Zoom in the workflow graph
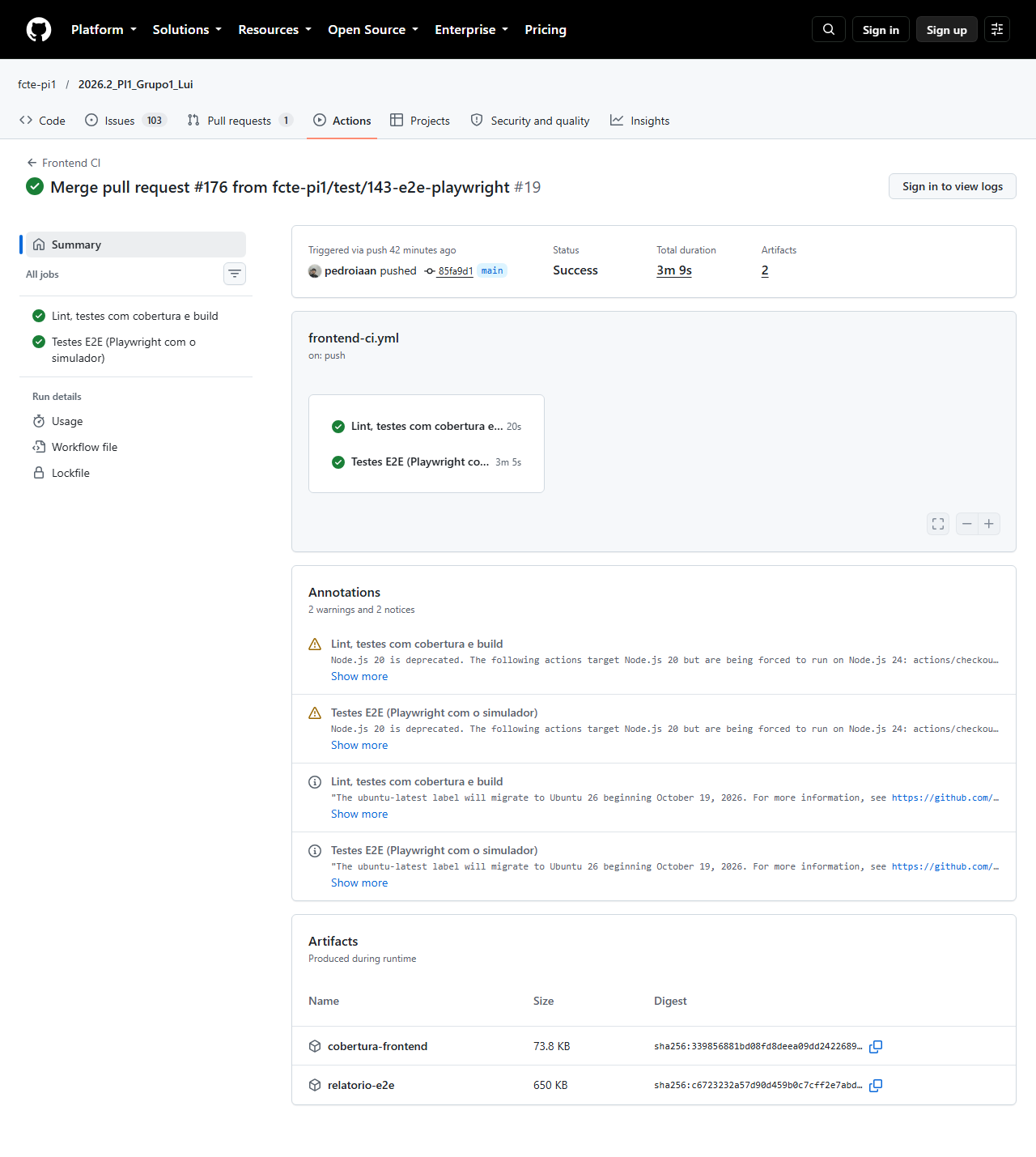The height and width of the screenshot is (1157, 1036). point(989,524)
